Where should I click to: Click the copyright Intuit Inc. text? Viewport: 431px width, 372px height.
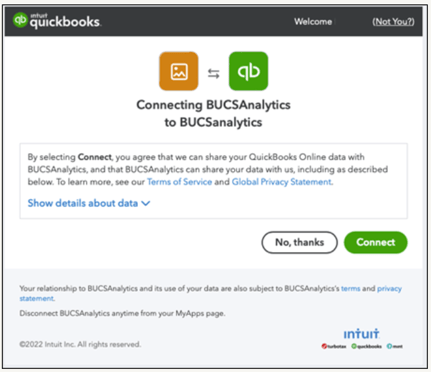80,344
